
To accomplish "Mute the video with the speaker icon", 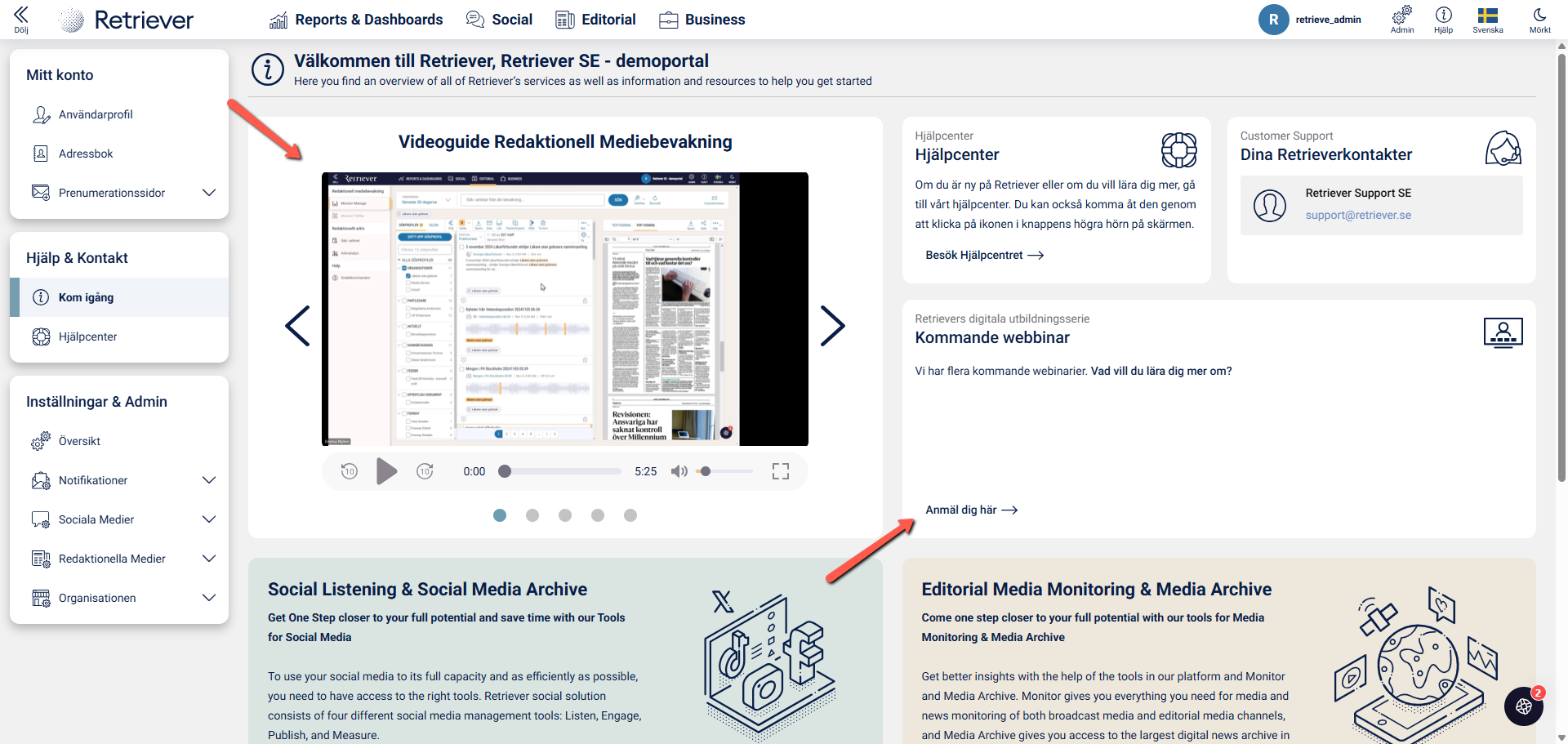I will tap(679, 471).
